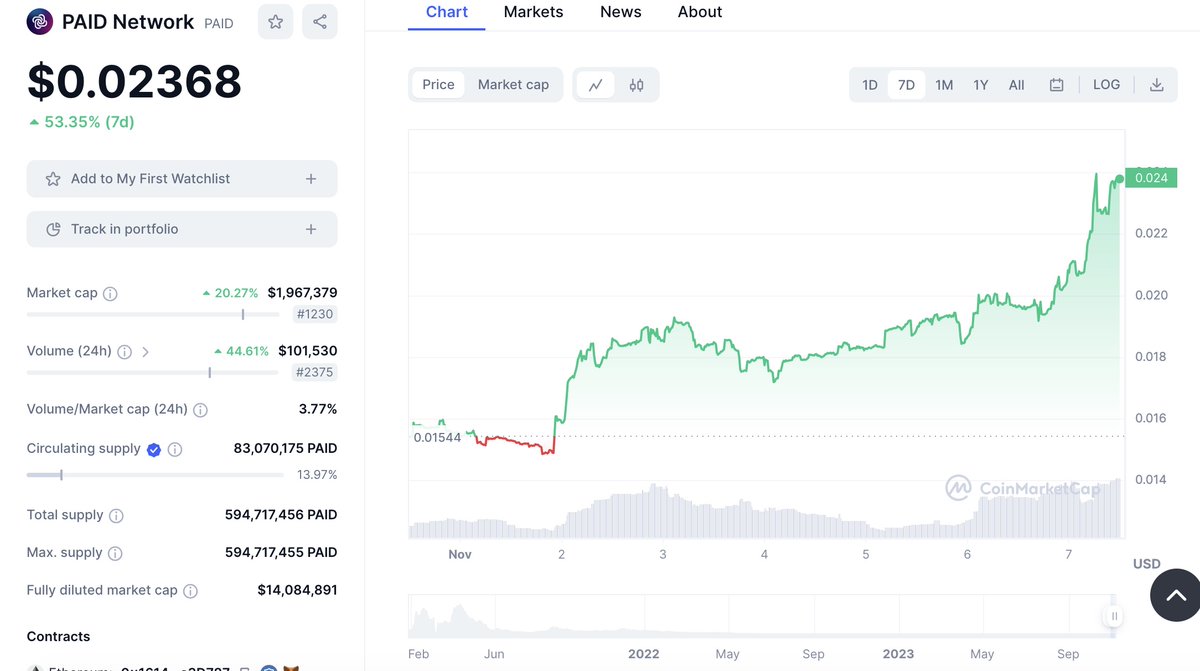Click the verified checkmark beside Circulating supply
1200x671 pixels.
pos(153,449)
